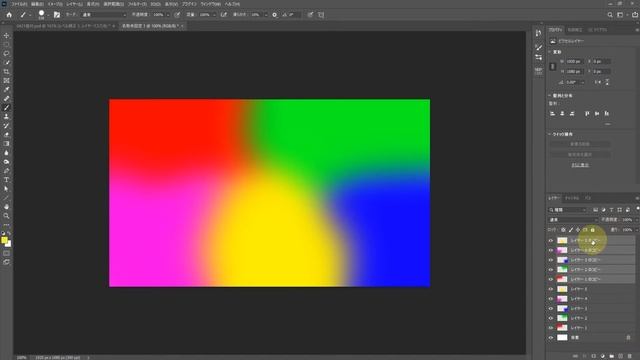This screenshot has height=360, width=640.
Task: Select the Eyedropper tool
Action: [x=6, y=89]
